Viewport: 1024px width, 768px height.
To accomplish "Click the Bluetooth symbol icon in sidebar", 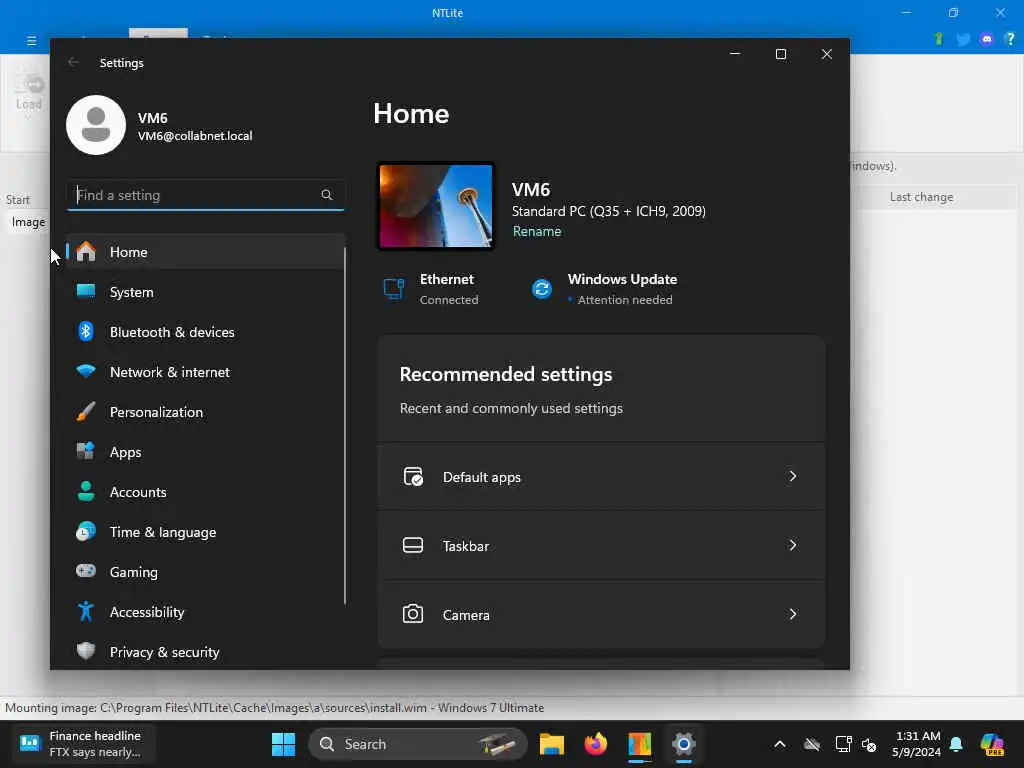I will (86, 331).
